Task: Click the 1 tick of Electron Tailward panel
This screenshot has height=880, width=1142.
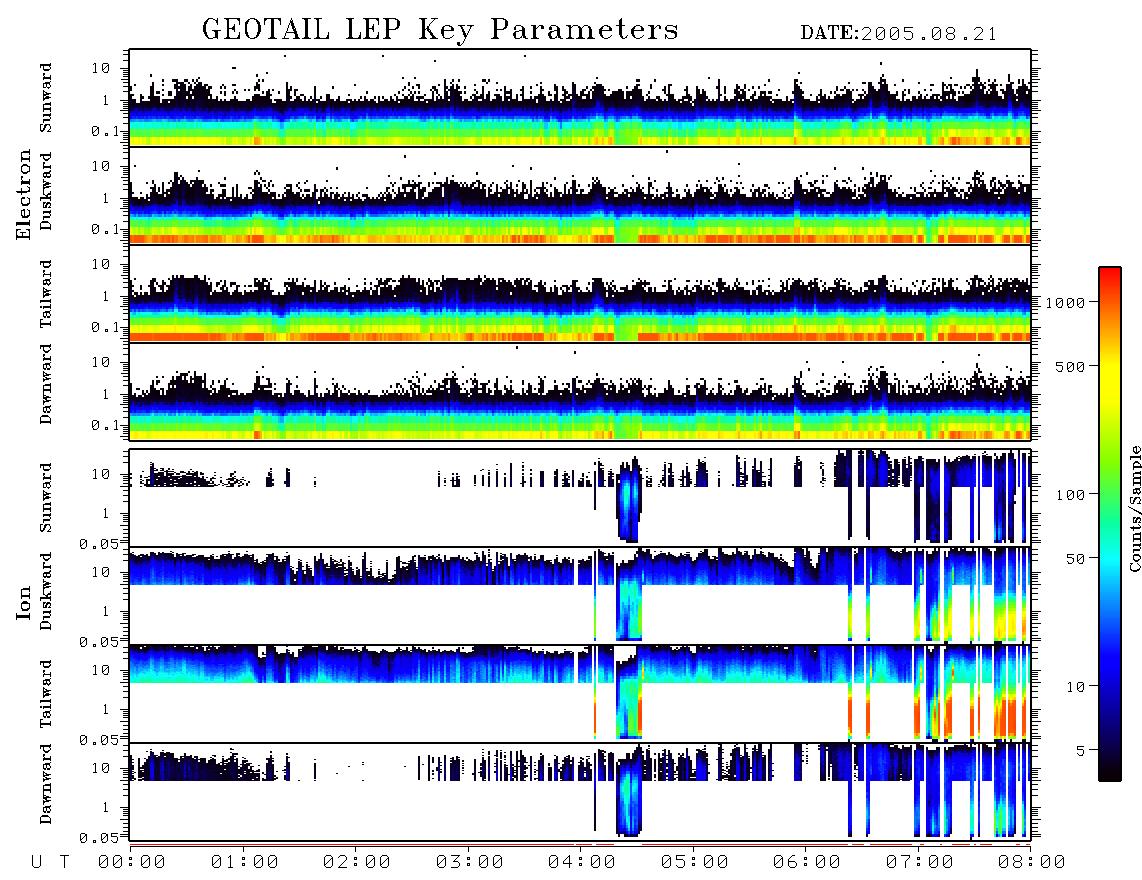Action: 106,296
